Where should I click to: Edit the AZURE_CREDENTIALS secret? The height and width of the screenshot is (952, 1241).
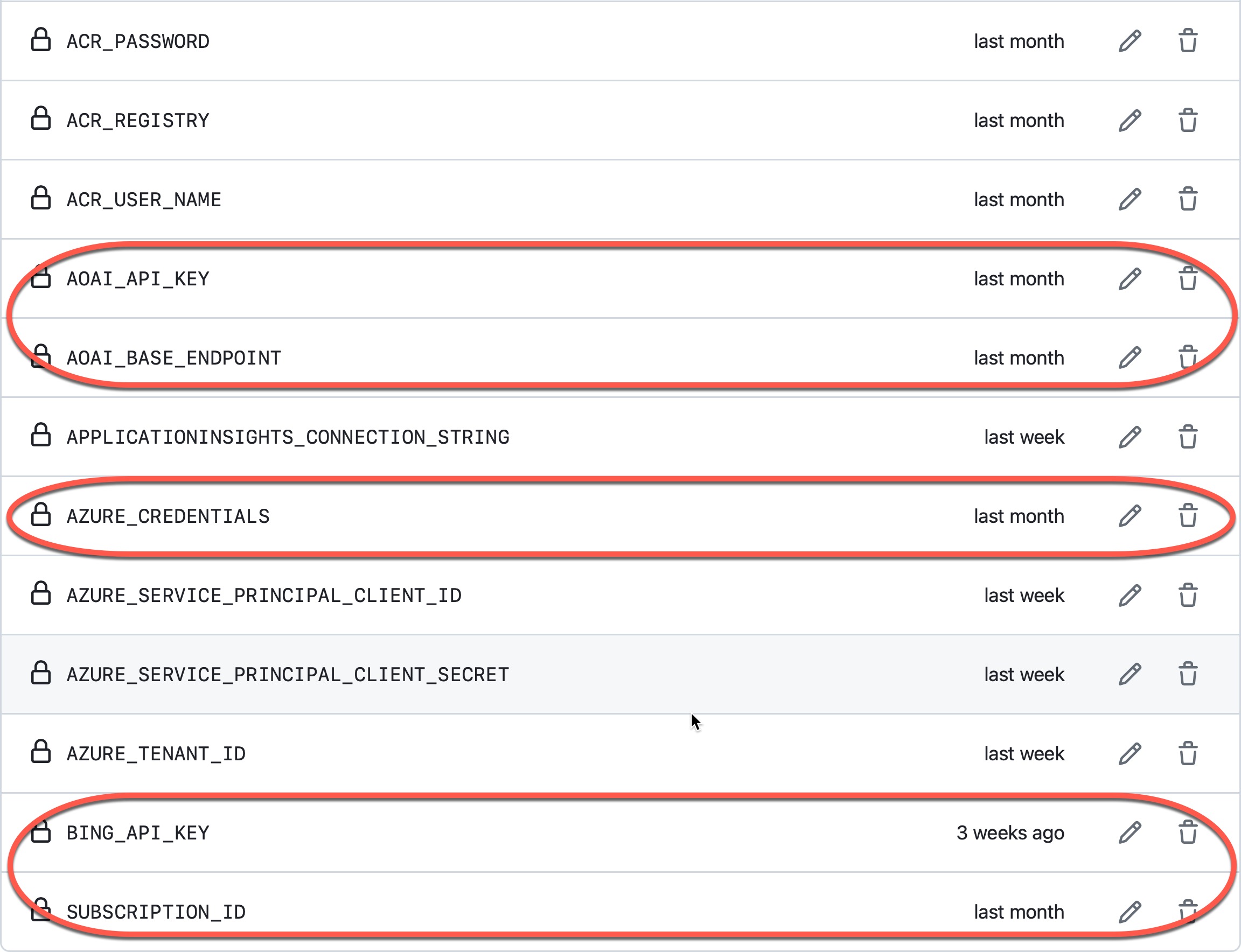pyautogui.click(x=1130, y=516)
